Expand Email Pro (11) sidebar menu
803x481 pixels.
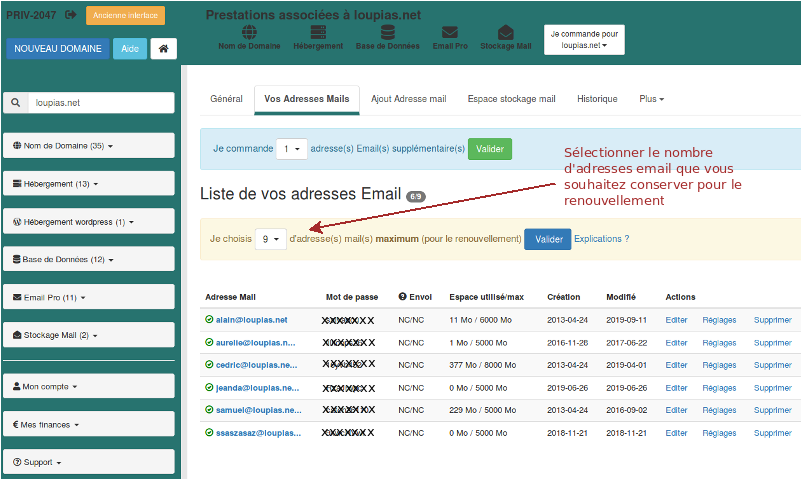point(89,297)
